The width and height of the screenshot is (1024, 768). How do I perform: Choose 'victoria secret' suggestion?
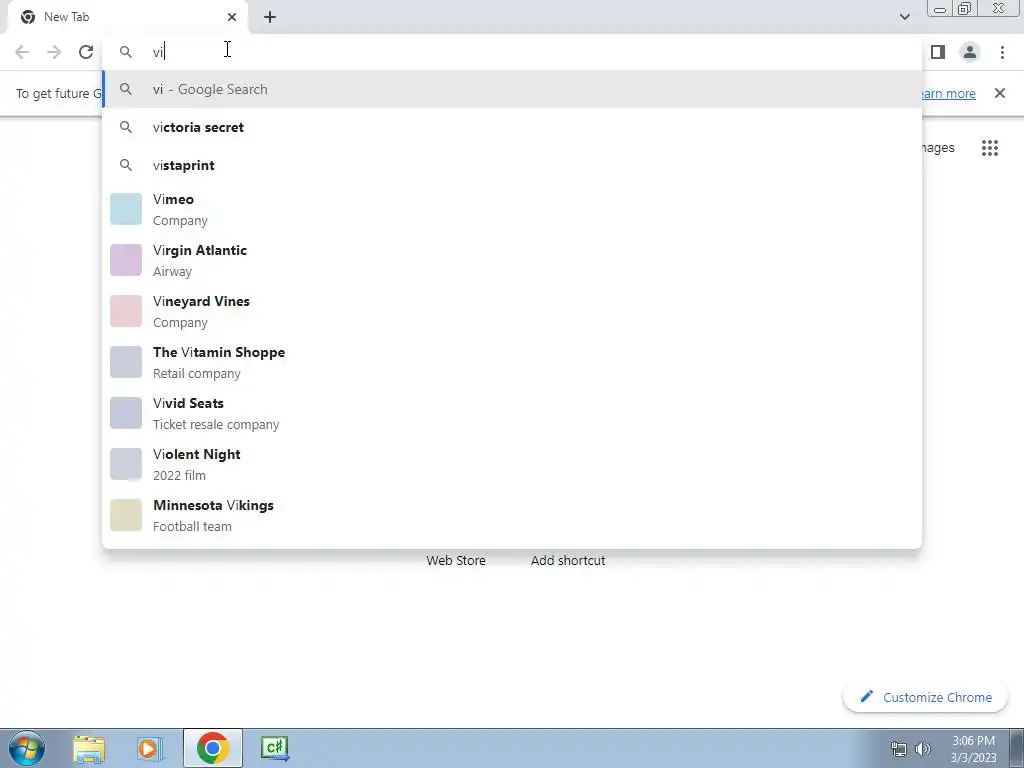point(513,127)
